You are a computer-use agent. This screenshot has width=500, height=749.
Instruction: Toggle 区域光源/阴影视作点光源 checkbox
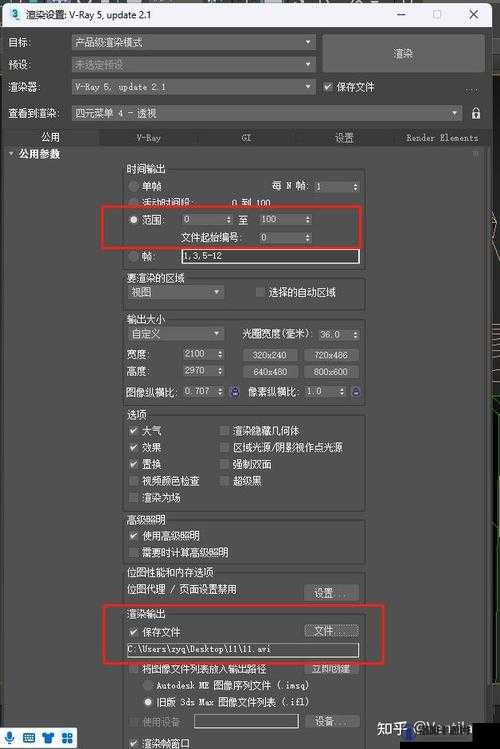click(x=223, y=447)
